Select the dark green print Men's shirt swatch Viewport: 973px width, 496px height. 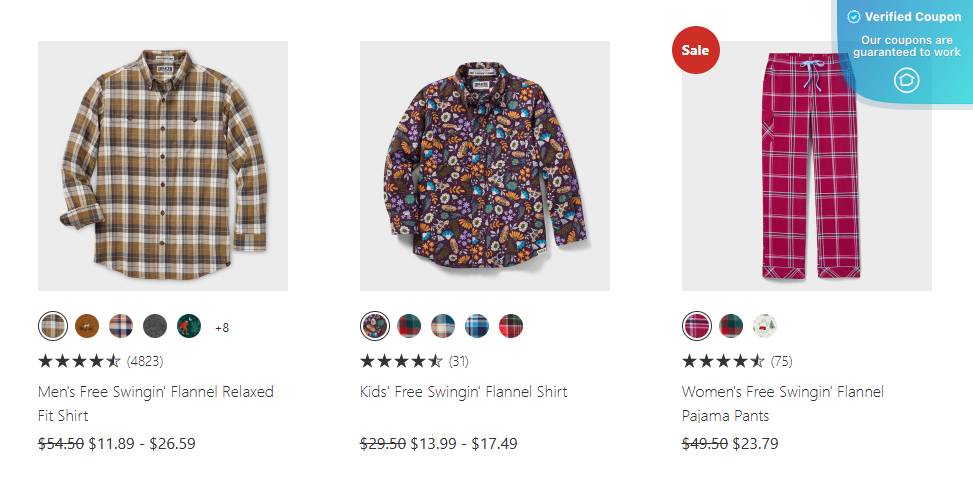(x=189, y=326)
